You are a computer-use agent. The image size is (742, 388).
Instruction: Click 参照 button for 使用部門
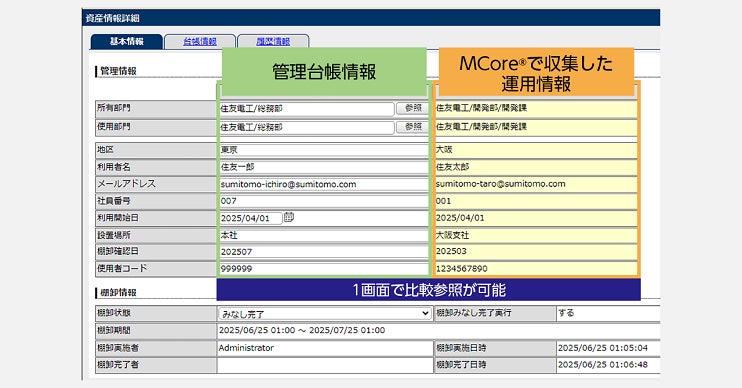click(413, 127)
